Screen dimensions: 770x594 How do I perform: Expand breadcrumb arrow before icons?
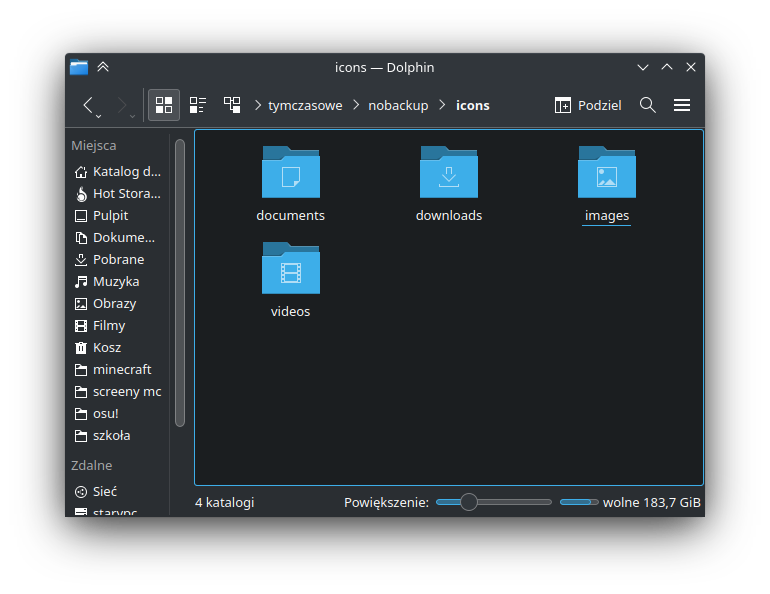click(442, 105)
